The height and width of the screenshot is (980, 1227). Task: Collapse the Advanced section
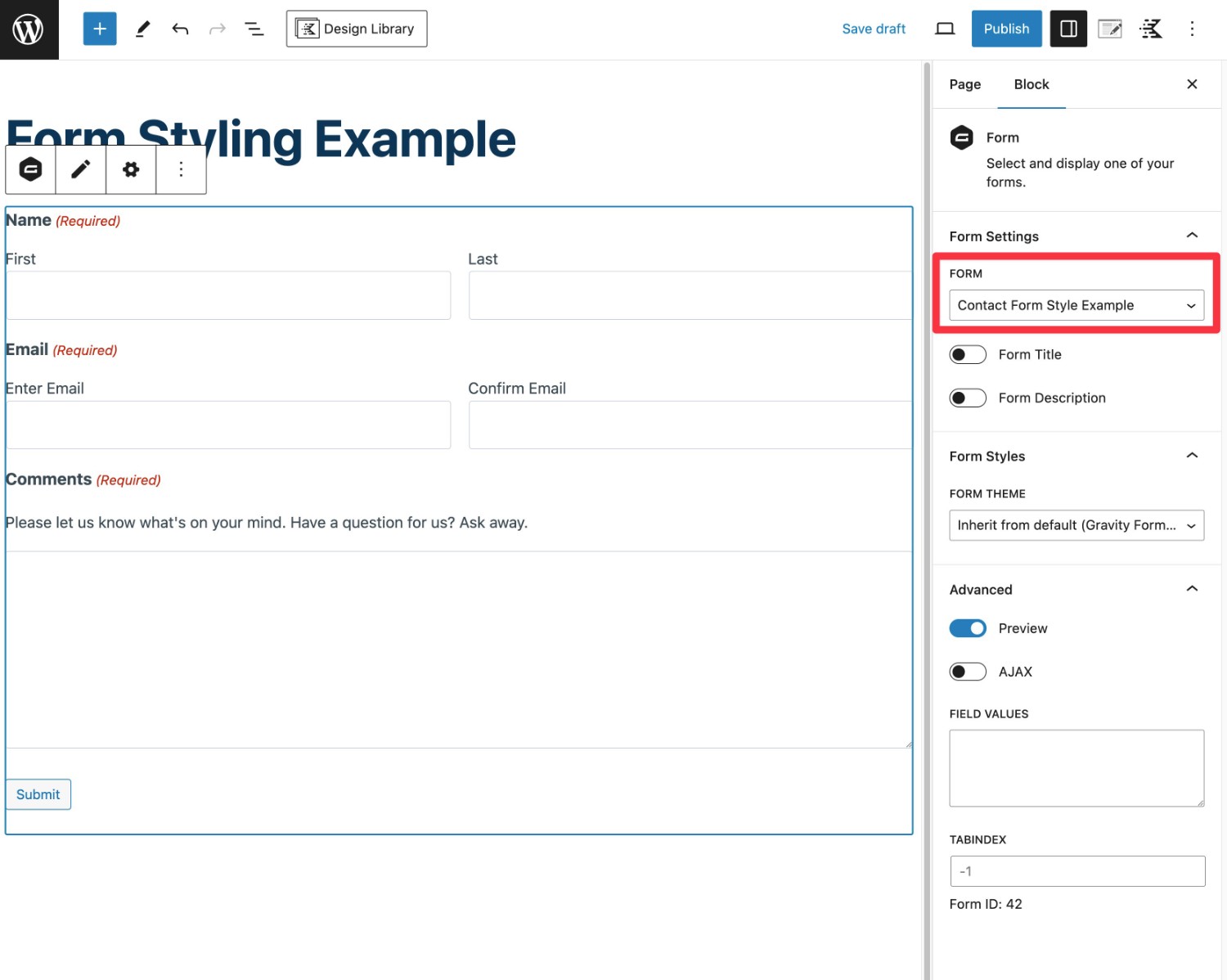pyautogui.click(x=1192, y=589)
